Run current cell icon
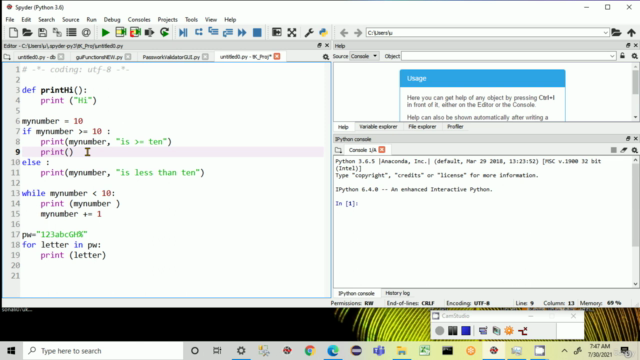The width and height of the screenshot is (640, 360). coord(120,33)
